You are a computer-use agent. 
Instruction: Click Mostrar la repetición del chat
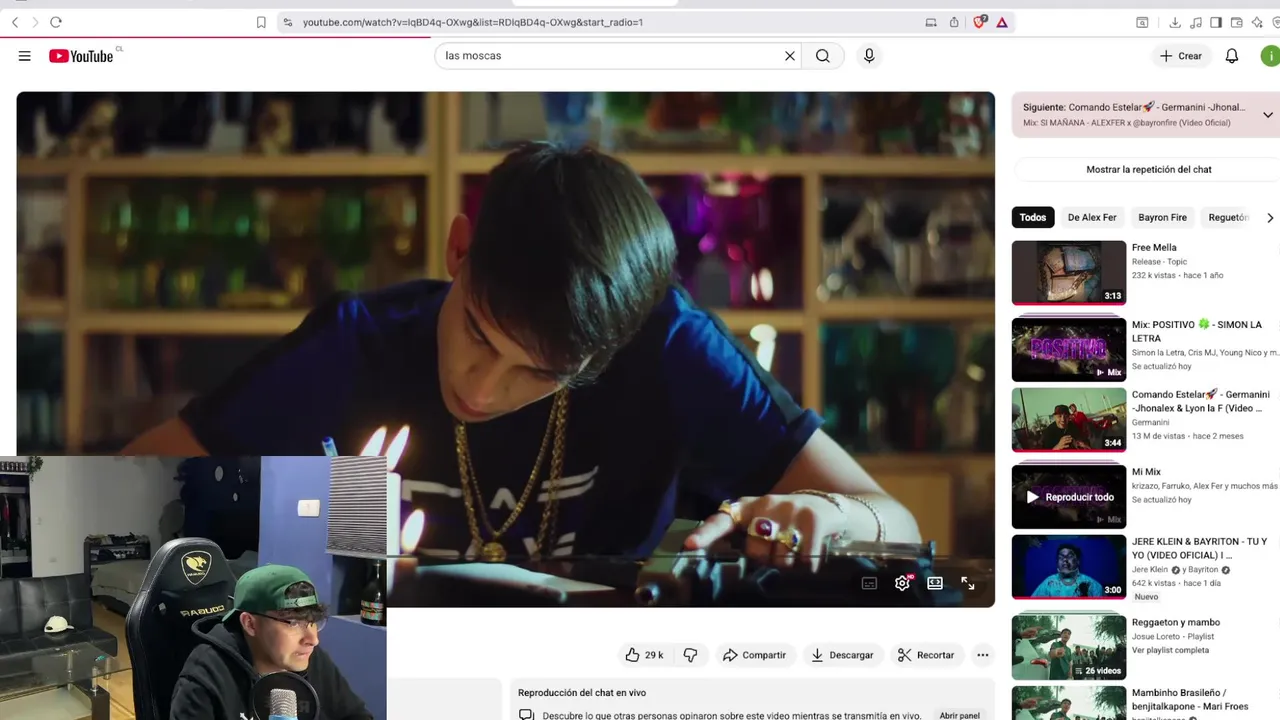coord(1149,170)
